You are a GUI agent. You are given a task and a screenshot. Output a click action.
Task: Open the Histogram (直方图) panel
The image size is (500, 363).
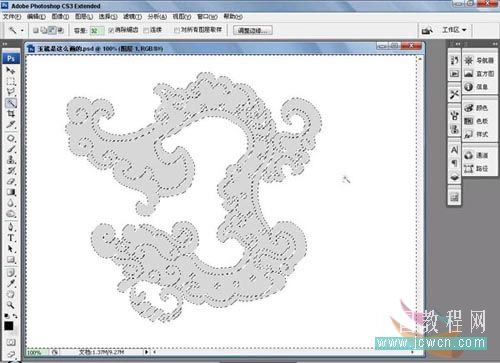[479, 74]
